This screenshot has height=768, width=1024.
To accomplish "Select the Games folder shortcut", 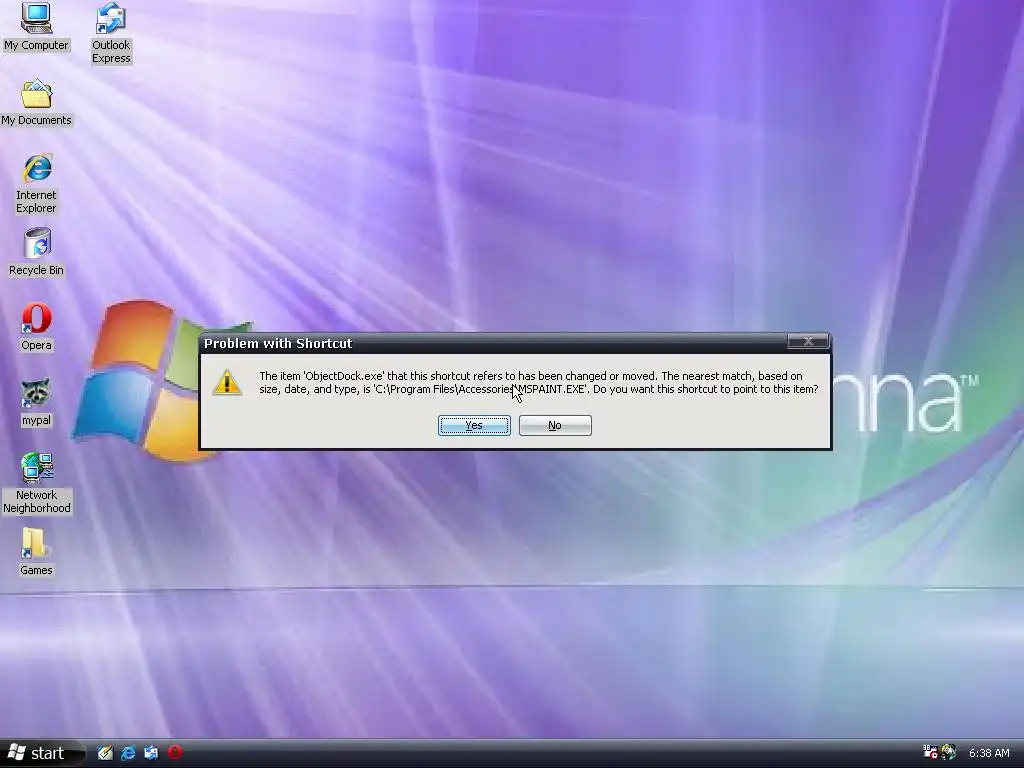I will click(x=36, y=552).
